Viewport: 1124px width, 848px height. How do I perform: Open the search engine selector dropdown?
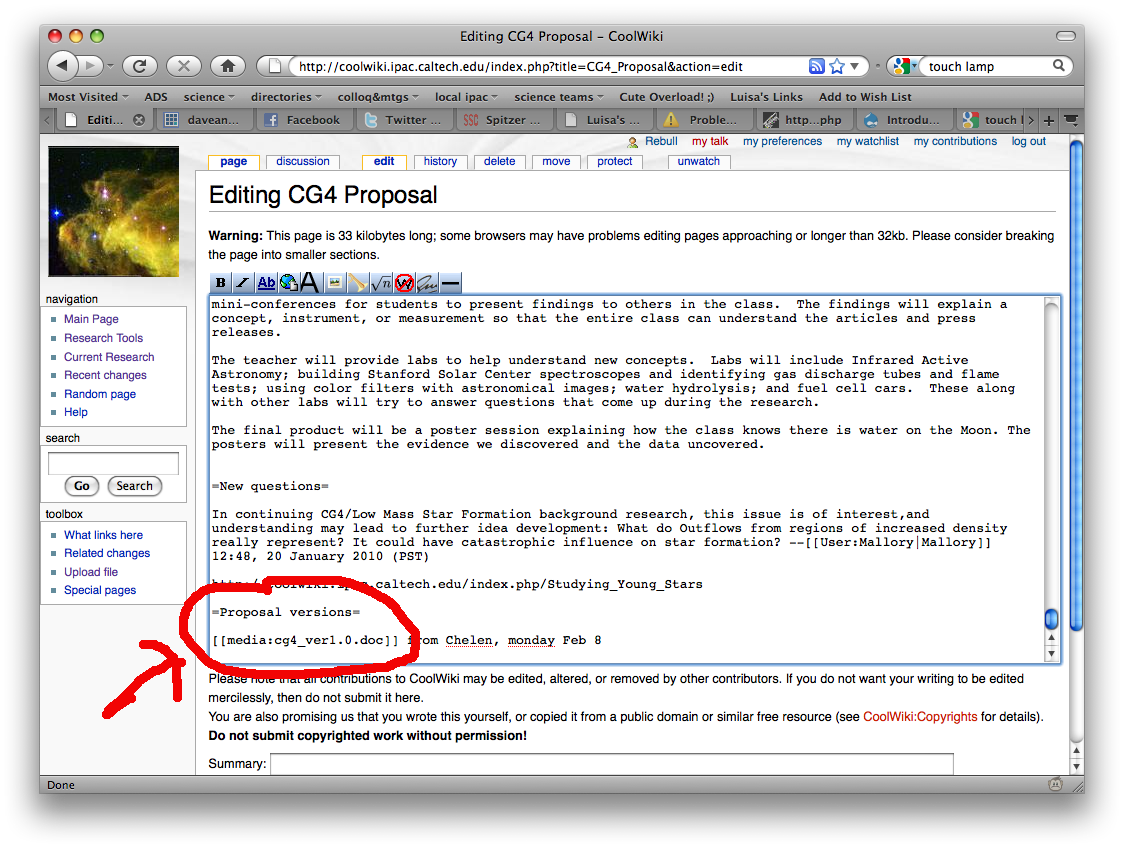[x=903, y=67]
